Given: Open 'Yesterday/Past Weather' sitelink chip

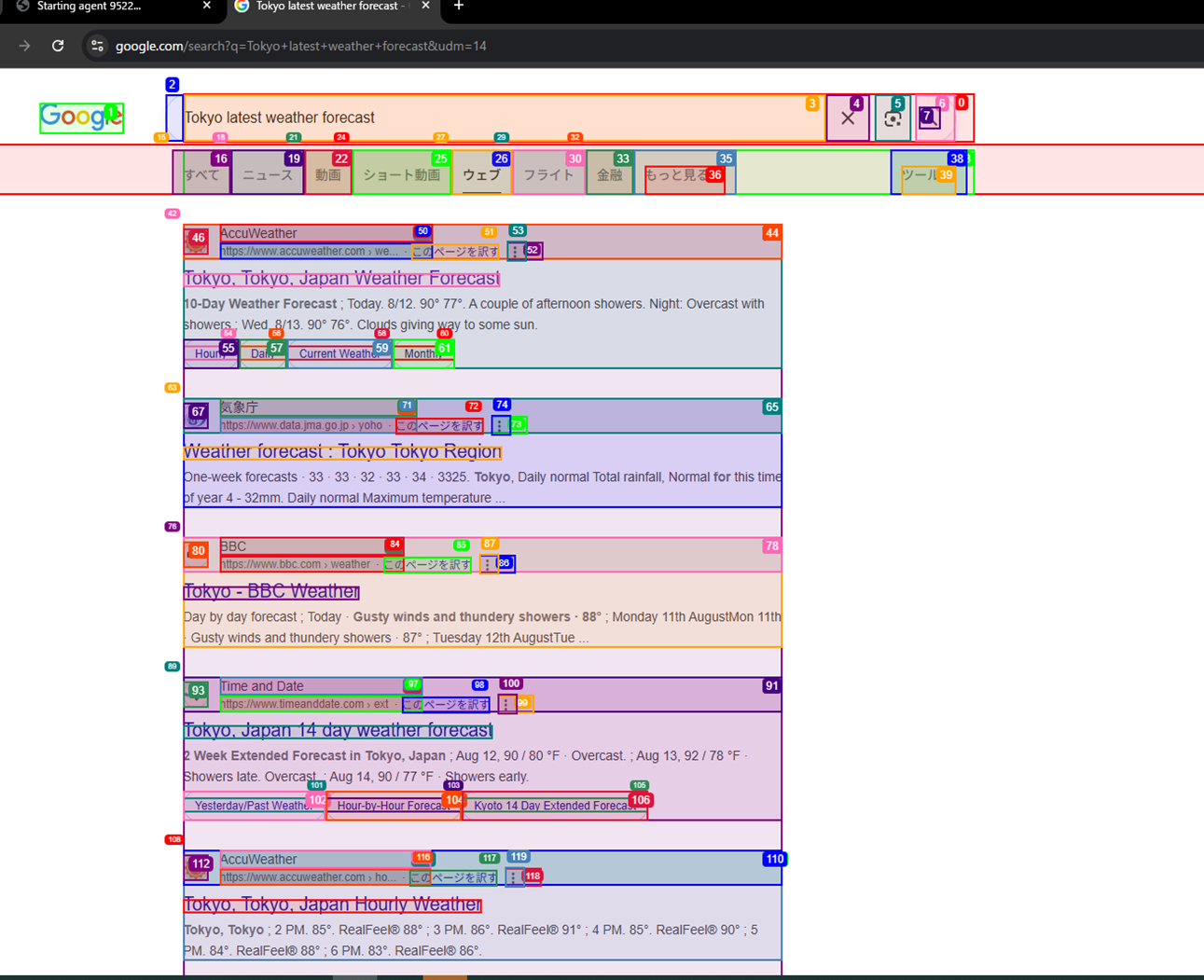Looking at the screenshot, I should click(254, 806).
